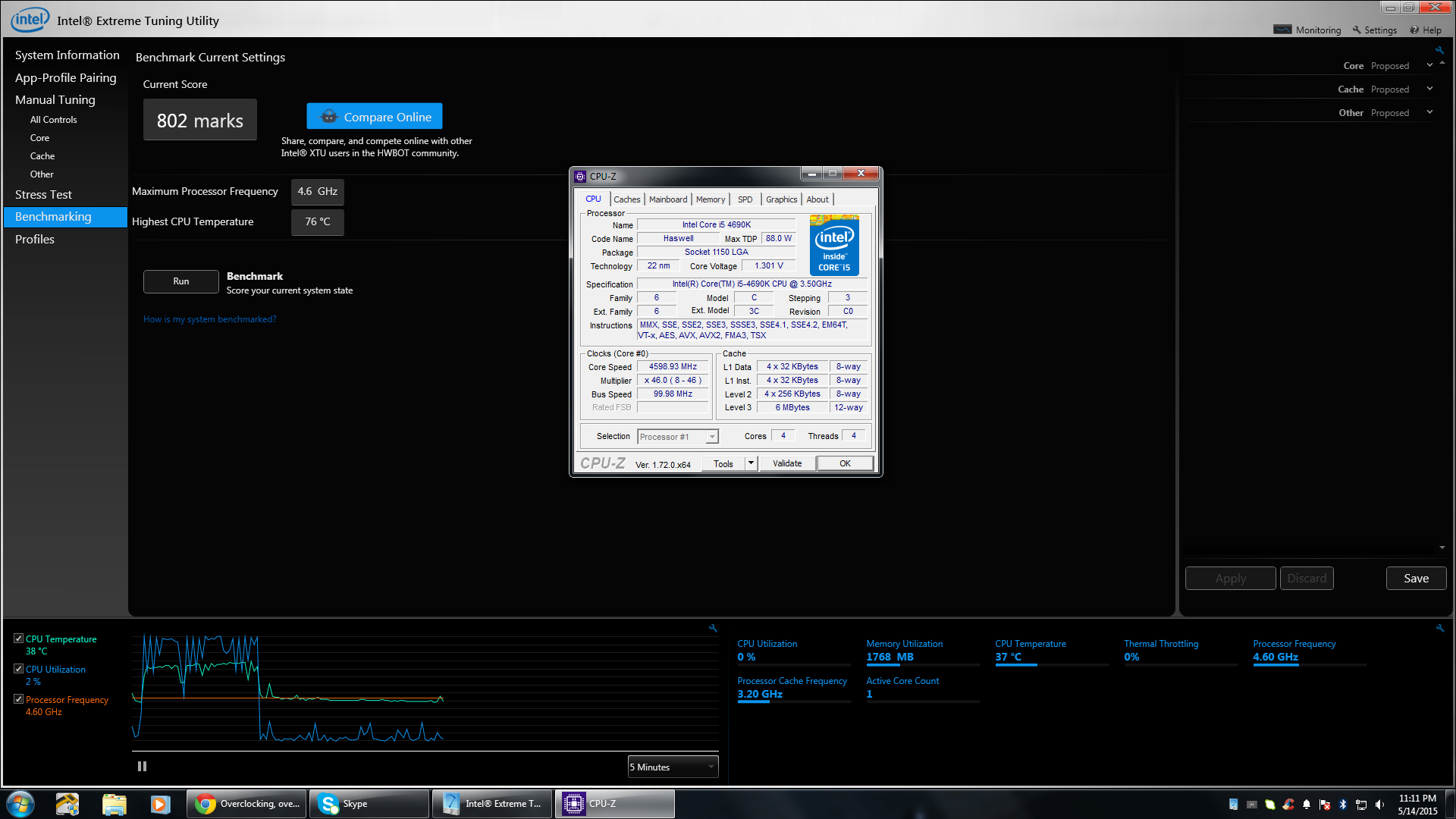Toggle the CPU Utilization graph checkbox

click(x=18, y=669)
